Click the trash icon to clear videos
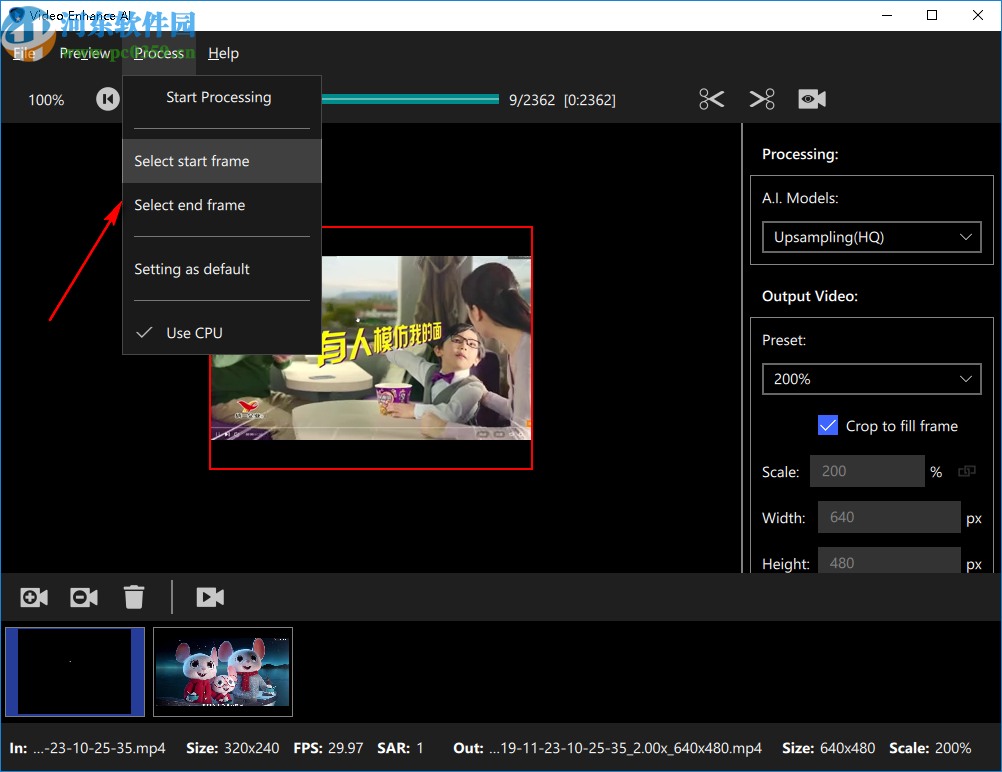Viewport: 1002px width, 772px height. pos(134,596)
